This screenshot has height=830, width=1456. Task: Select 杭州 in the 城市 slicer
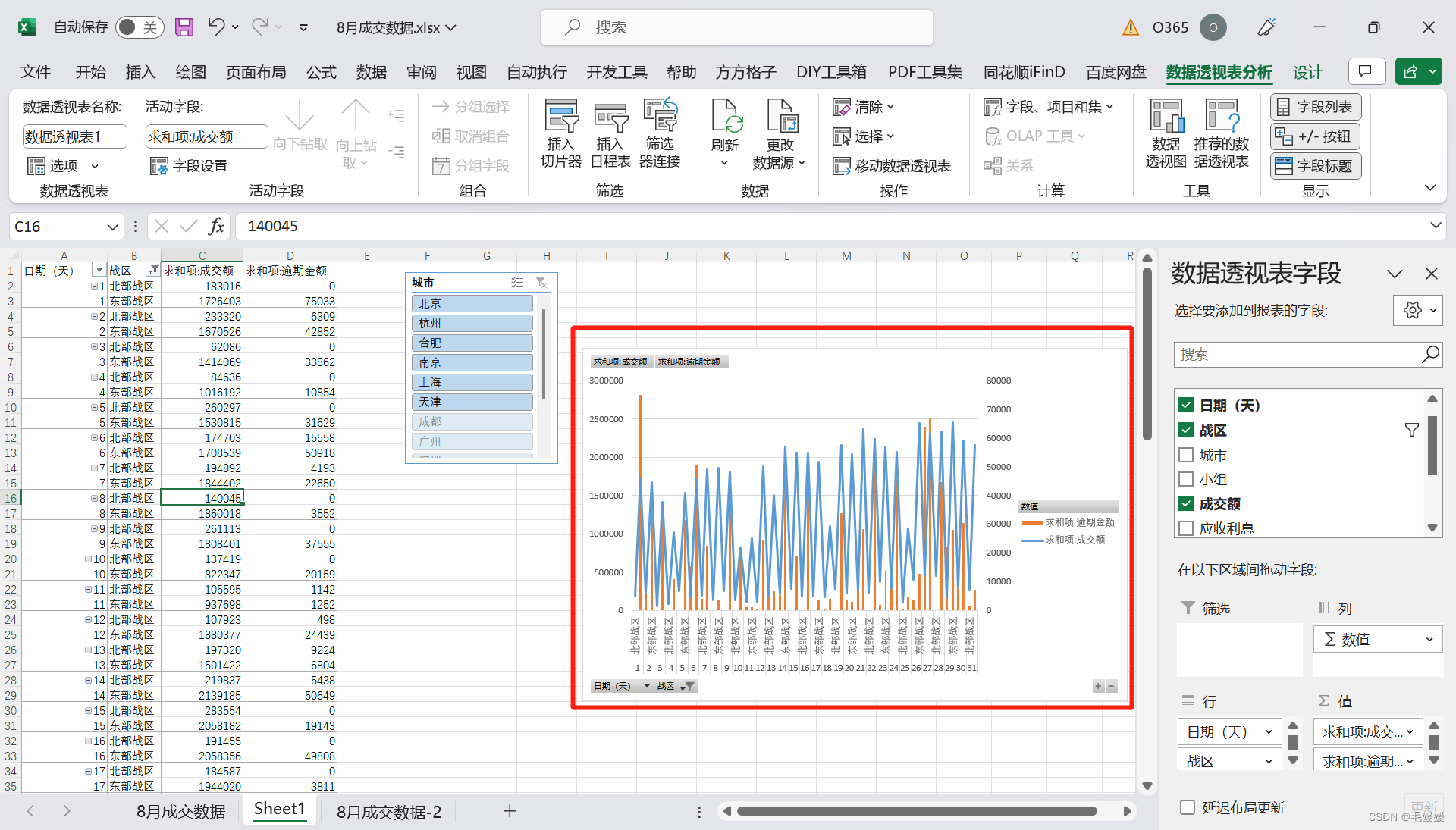(472, 323)
